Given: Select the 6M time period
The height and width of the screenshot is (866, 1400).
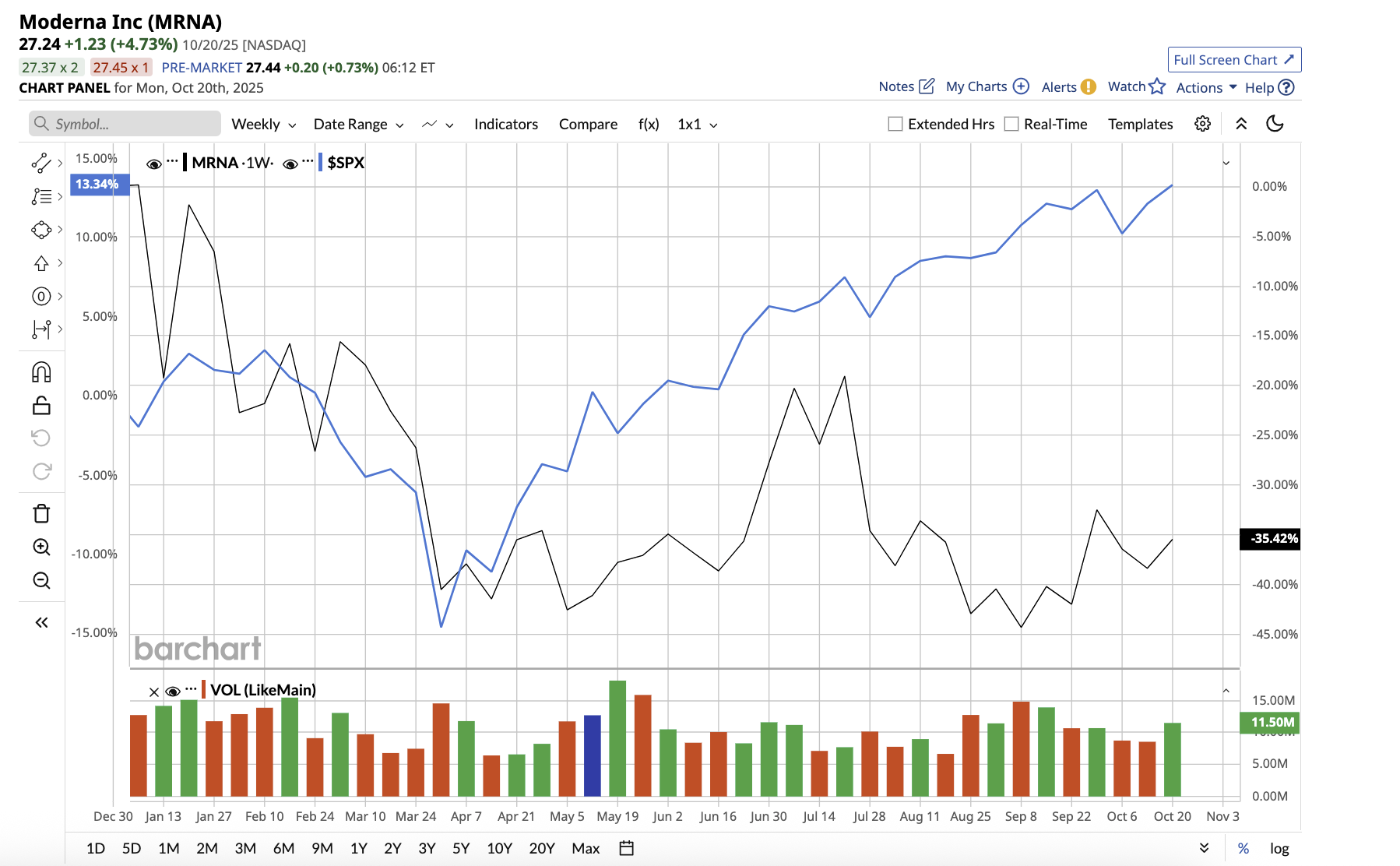Looking at the screenshot, I should 283,848.
